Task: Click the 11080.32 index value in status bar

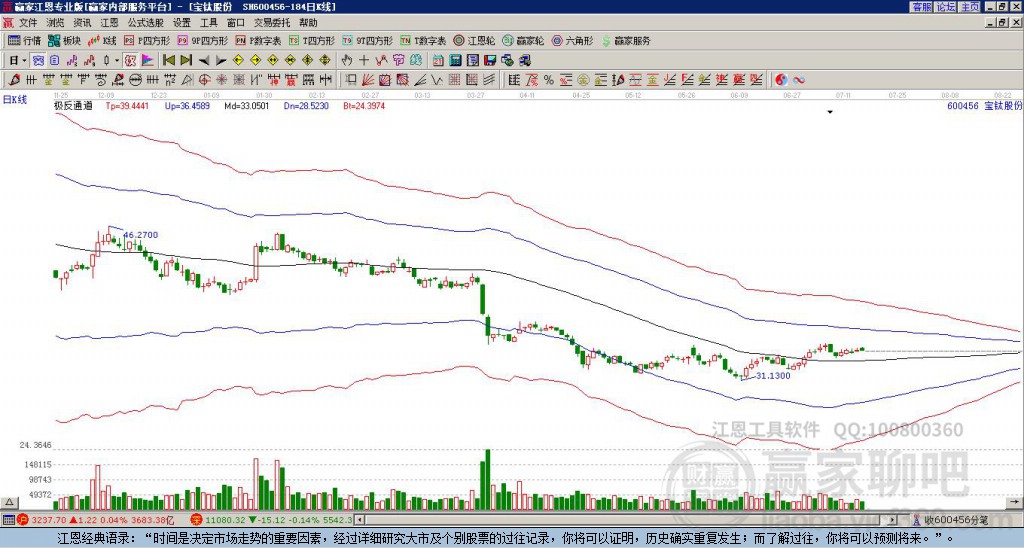Action: [225, 520]
